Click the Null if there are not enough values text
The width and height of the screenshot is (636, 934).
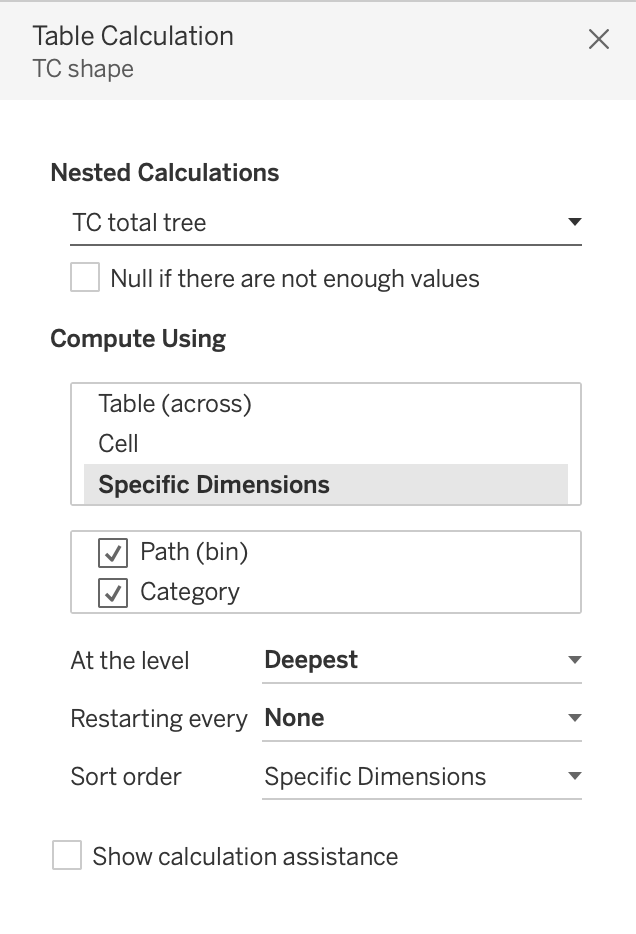295,279
